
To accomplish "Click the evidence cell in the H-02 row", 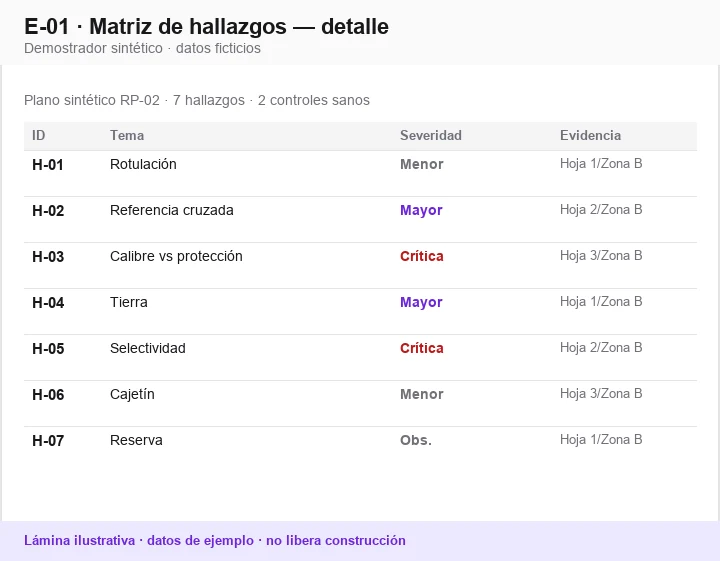I will pos(601,210).
